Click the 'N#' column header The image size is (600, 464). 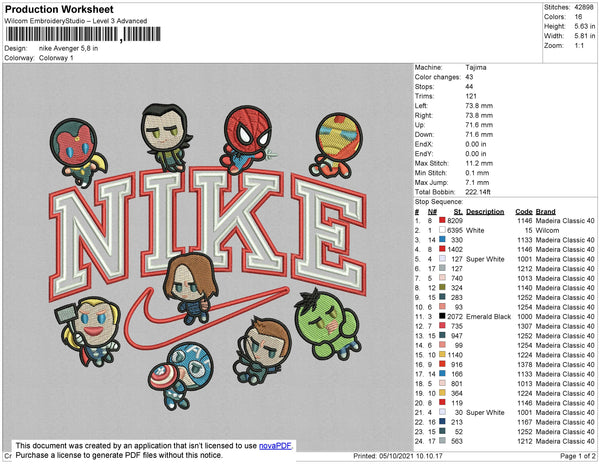click(x=432, y=212)
